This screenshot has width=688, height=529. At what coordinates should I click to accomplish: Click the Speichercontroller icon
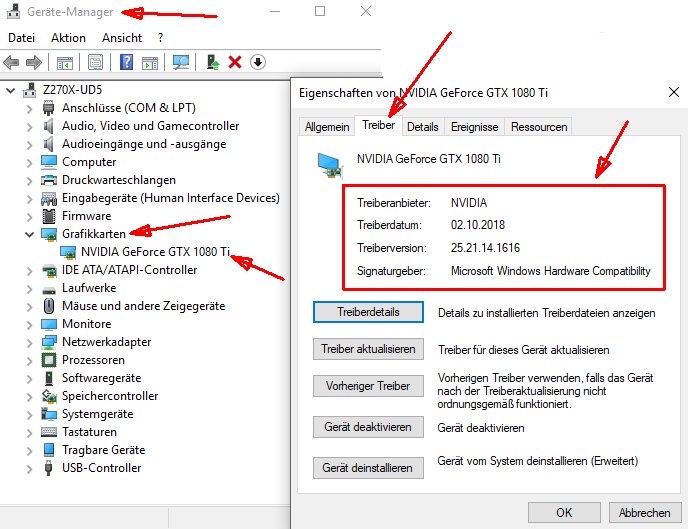point(49,396)
